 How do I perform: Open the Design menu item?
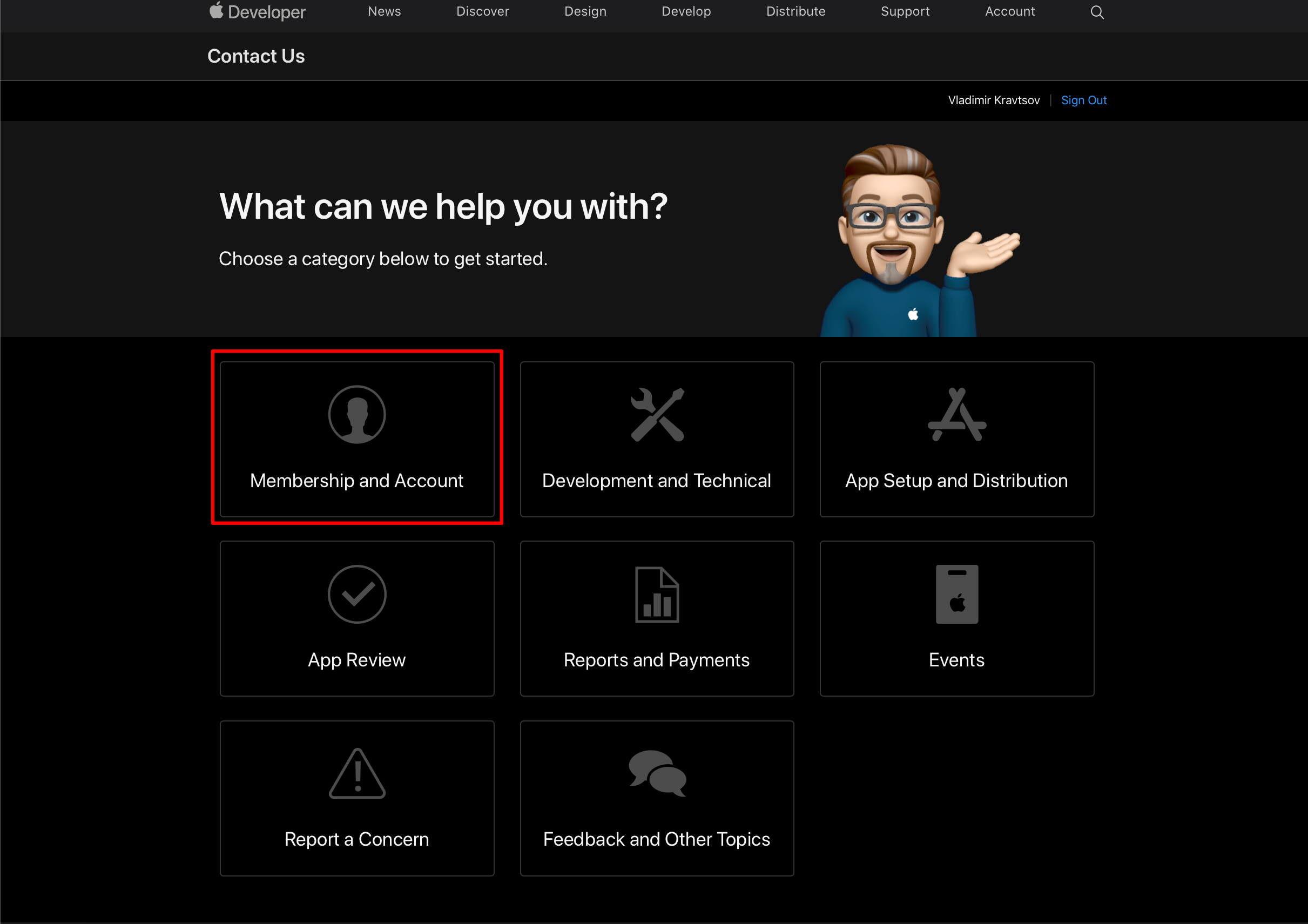pyautogui.click(x=585, y=11)
